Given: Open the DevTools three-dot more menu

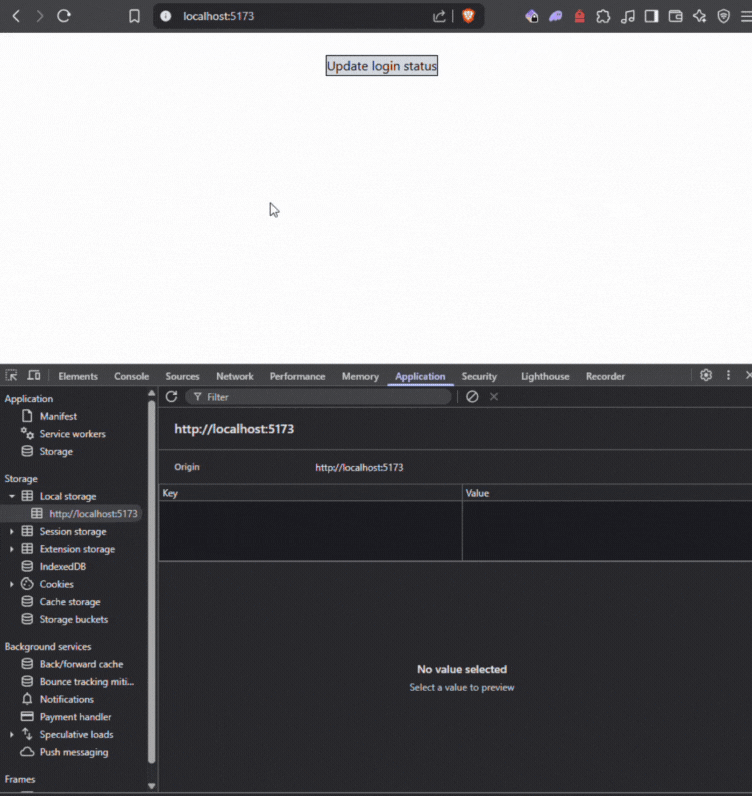Looking at the screenshot, I should pyautogui.click(x=728, y=375).
